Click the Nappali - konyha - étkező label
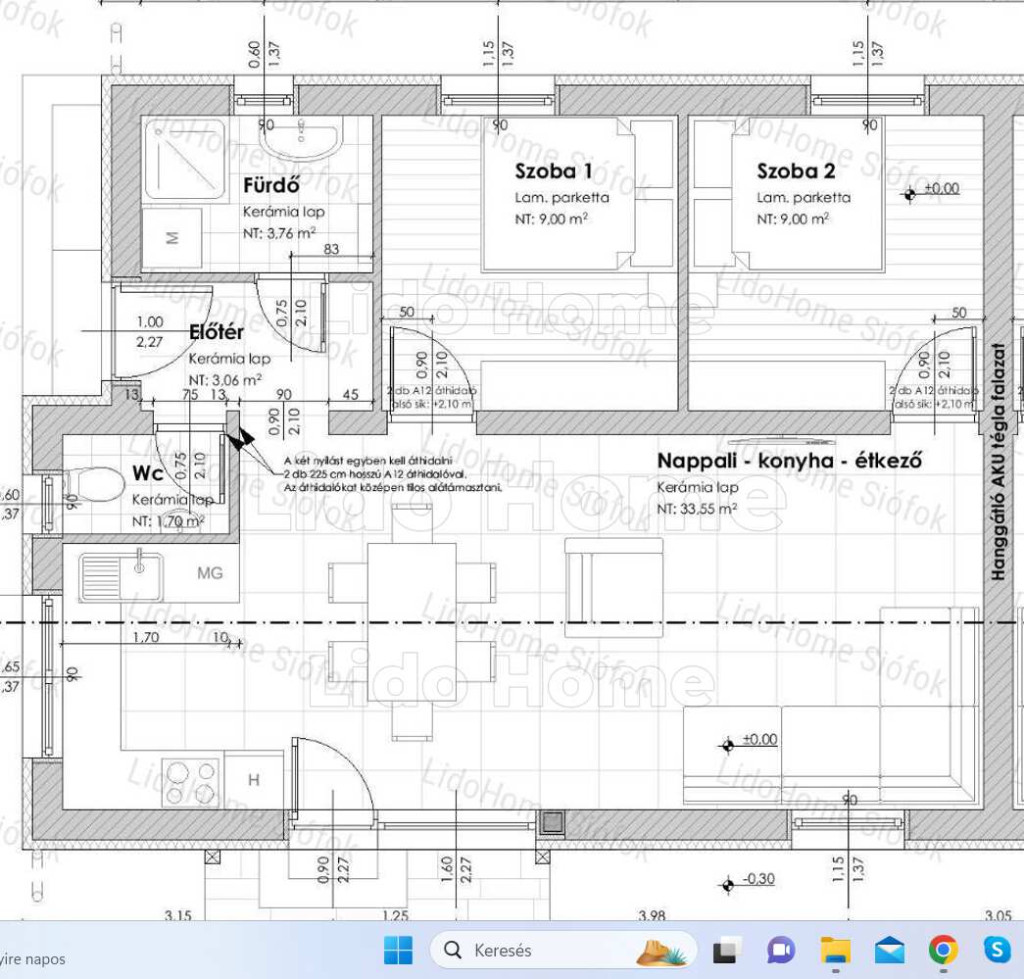Screen dimensions: 1024x979 click(788, 460)
